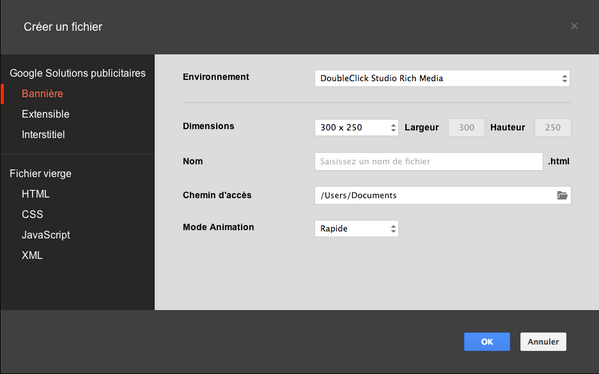Image resolution: width=599 pixels, height=374 pixels.
Task: Choose XML blank file type
Action: point(32,255)
